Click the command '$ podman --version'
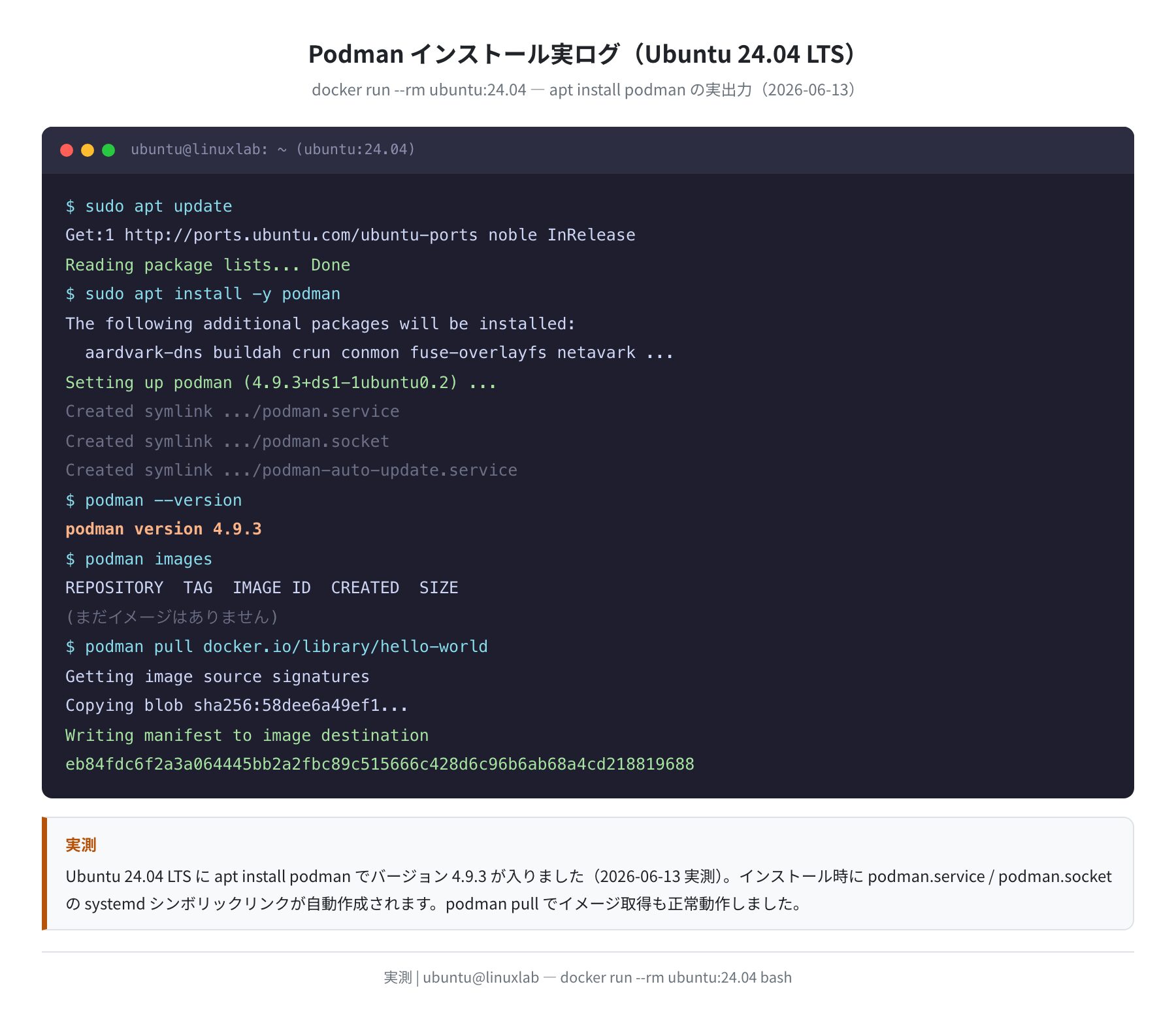 pos(154,500)
